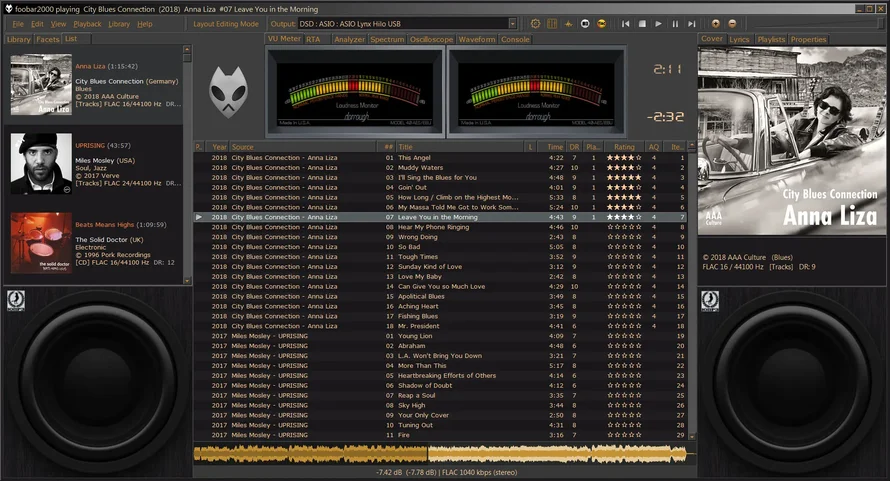Image resolution: width=890 pixels, height=481 pixels.
Task: Switch to the Lyrics tab
Action: [739, 39]
